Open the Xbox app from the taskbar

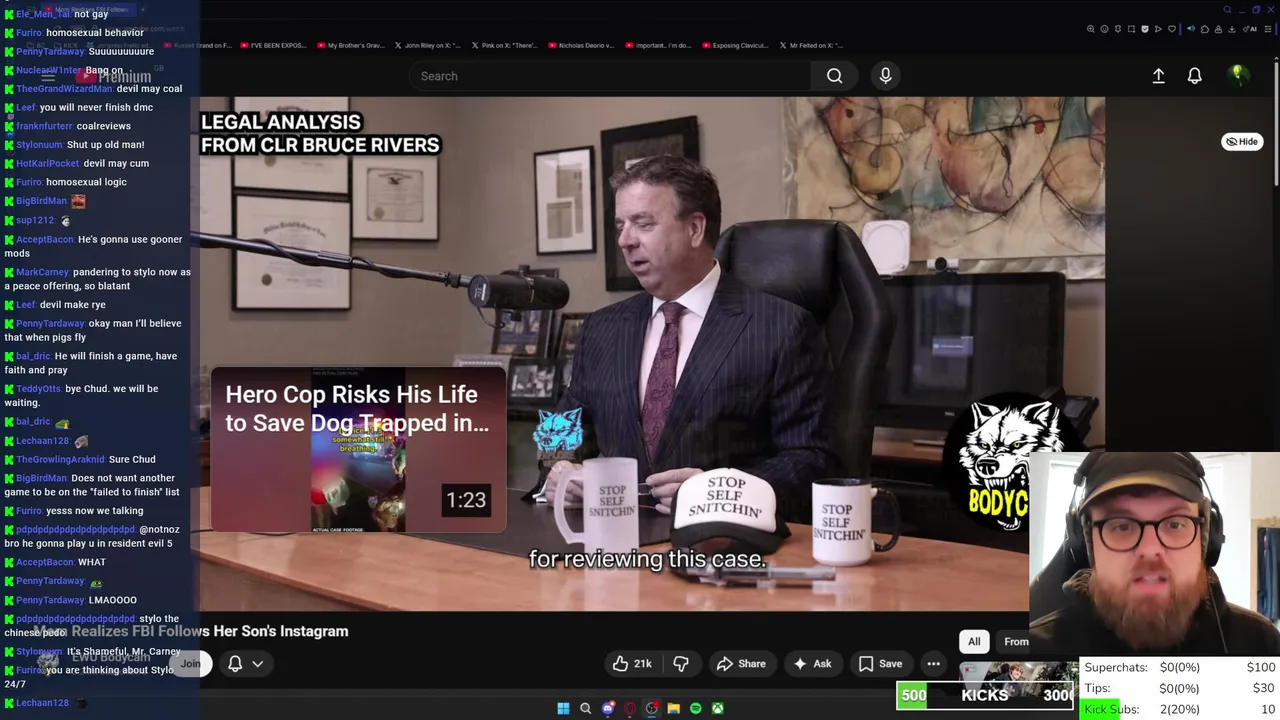pos(718,708)
